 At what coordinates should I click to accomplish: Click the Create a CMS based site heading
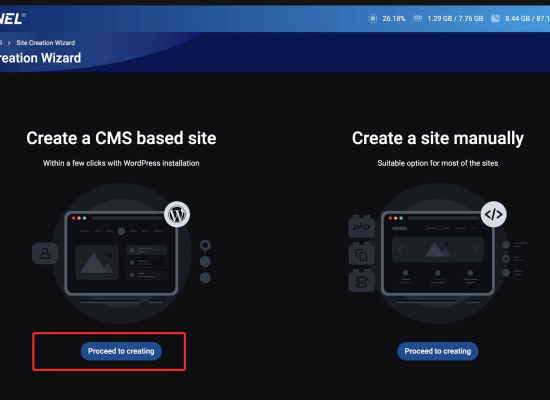121,138
